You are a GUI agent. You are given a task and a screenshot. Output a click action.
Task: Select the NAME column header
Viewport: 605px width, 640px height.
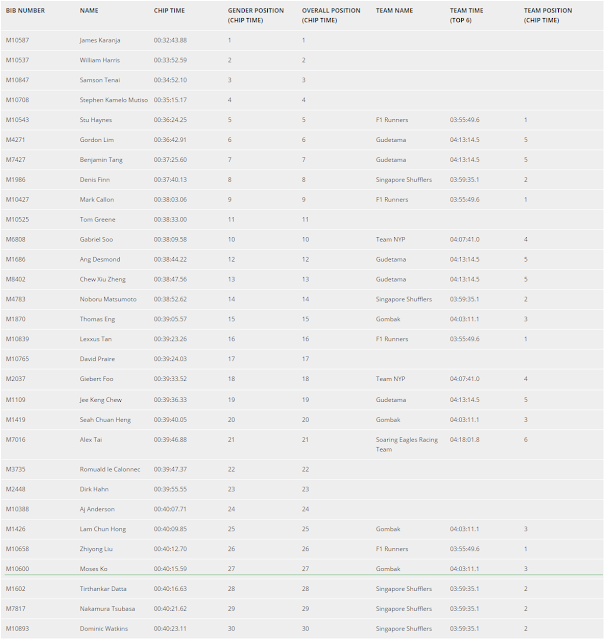(x=89, y=11)
